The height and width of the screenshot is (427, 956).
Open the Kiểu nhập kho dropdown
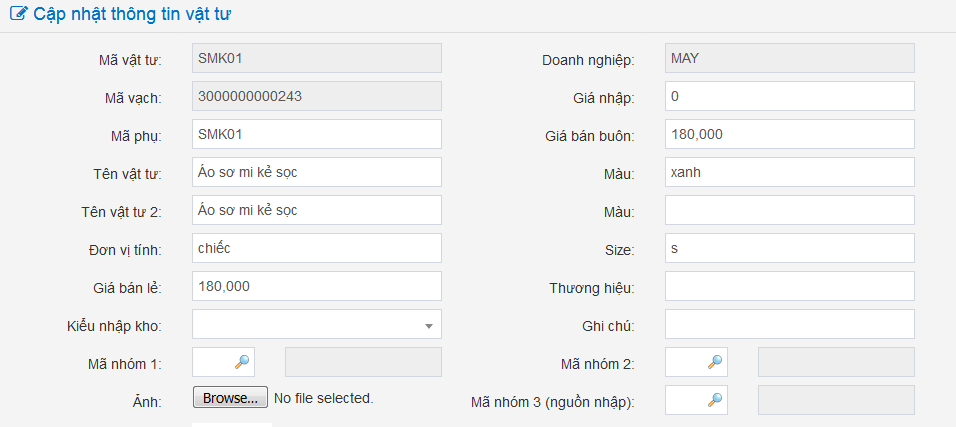pos(316,324)
